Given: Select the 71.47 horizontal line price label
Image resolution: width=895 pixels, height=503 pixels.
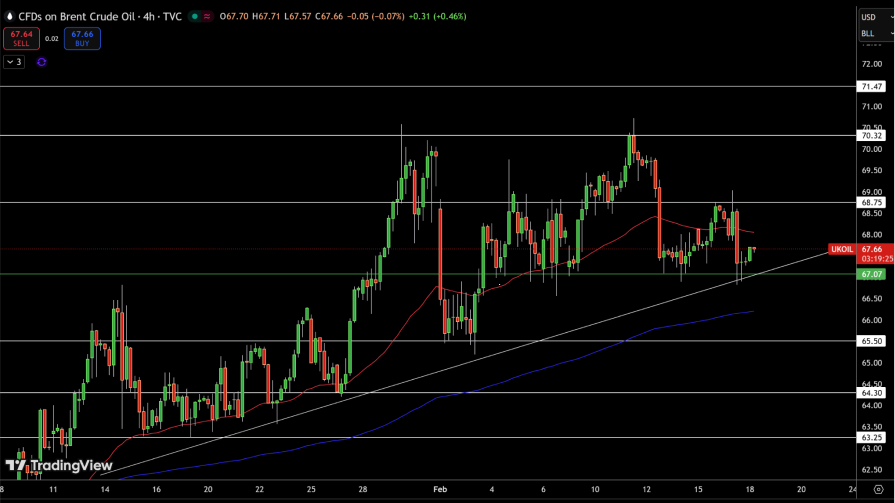Looking at the screenshot, I should coord(871,87).
